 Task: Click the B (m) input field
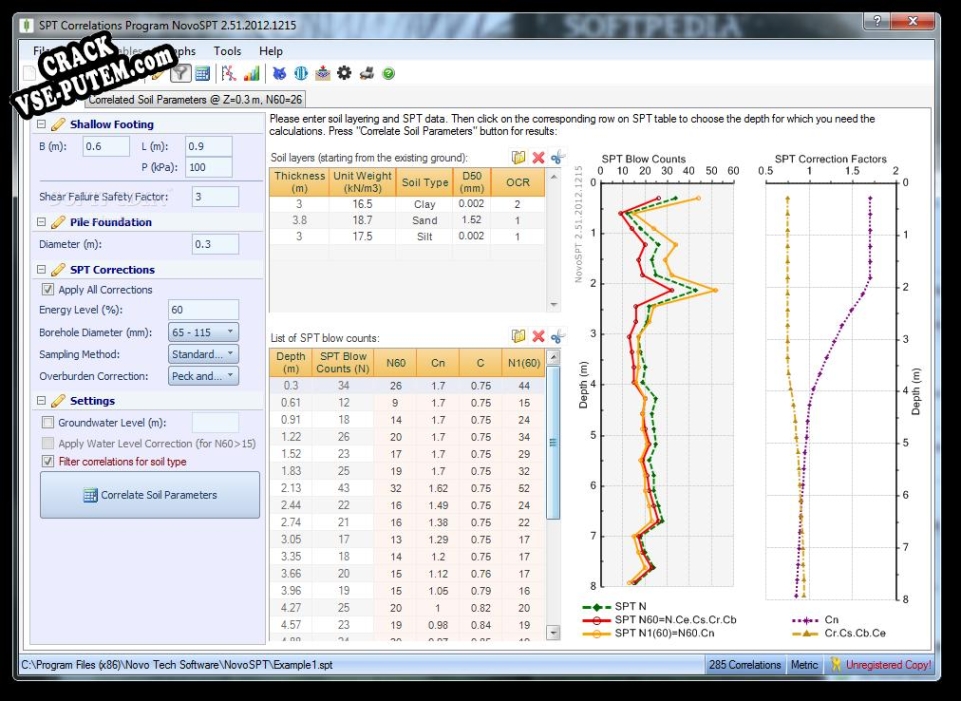point(106,146)
